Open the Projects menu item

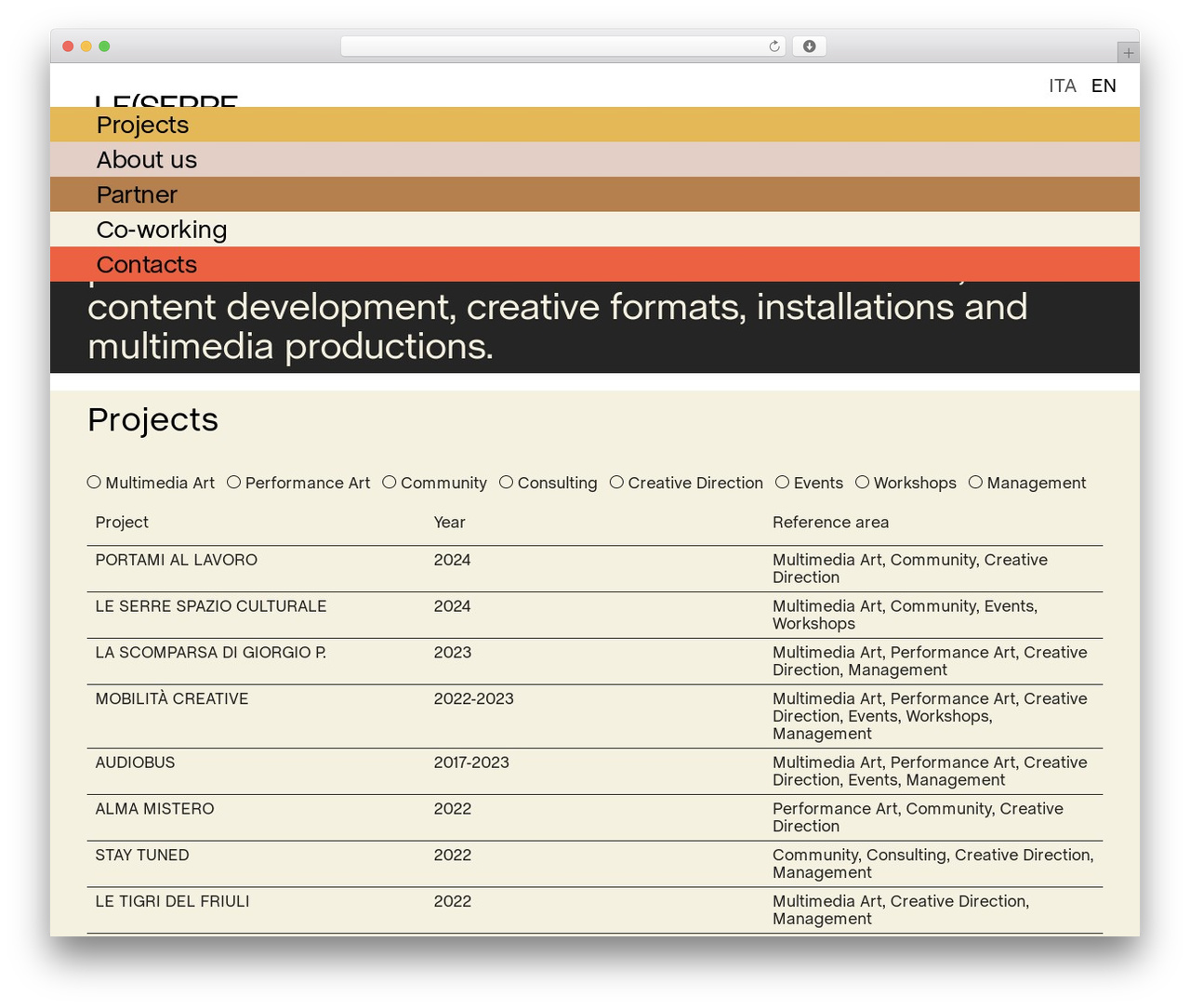595,125
